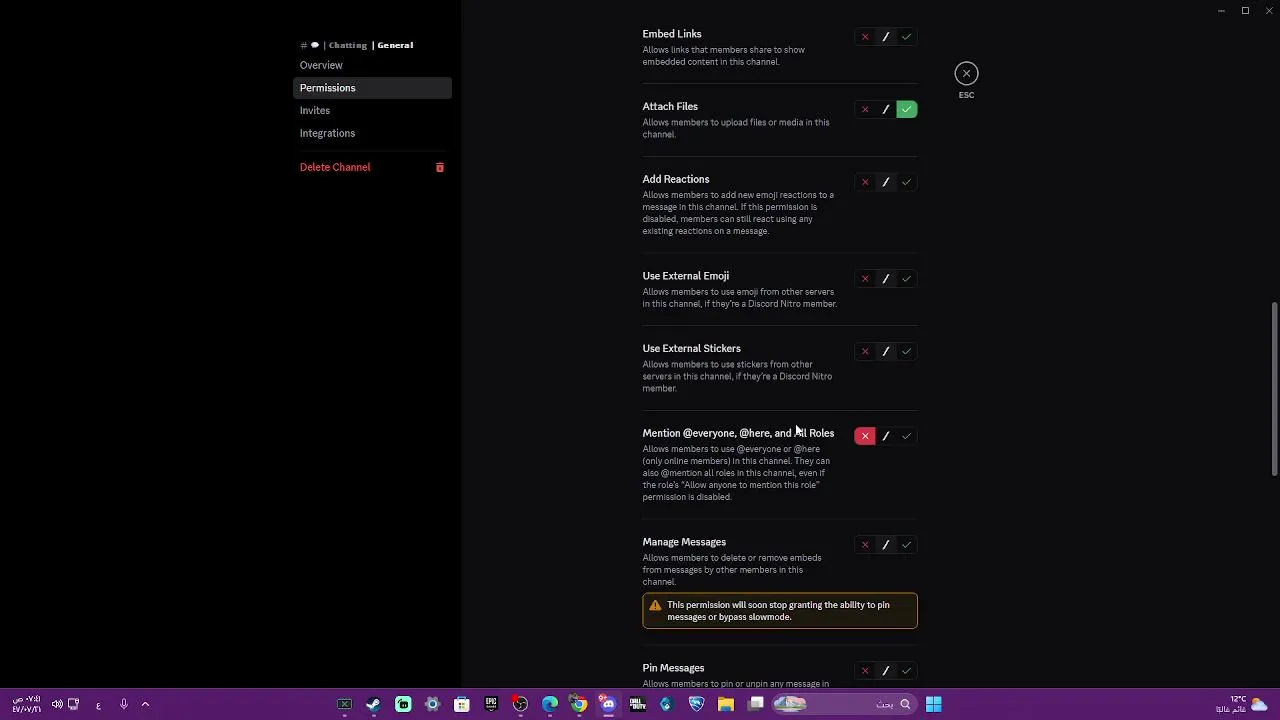1280x720 pixels.
Task: Open Call of Duty from taskbar
Action: [637, 704]
